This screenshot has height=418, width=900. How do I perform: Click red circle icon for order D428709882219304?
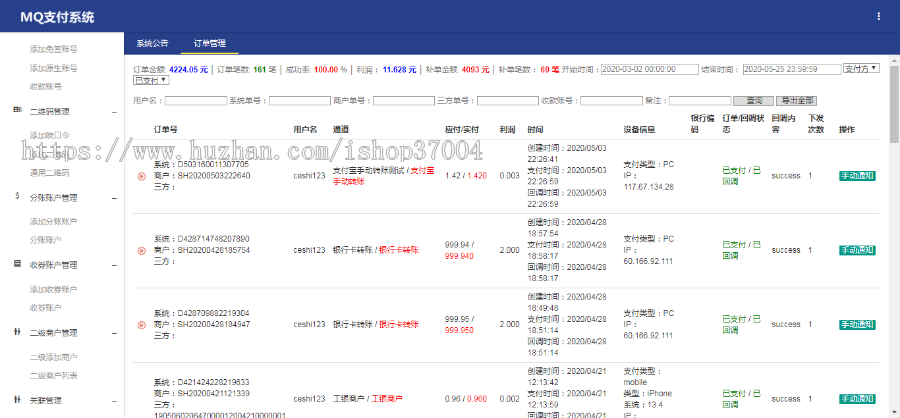point(142,324)
